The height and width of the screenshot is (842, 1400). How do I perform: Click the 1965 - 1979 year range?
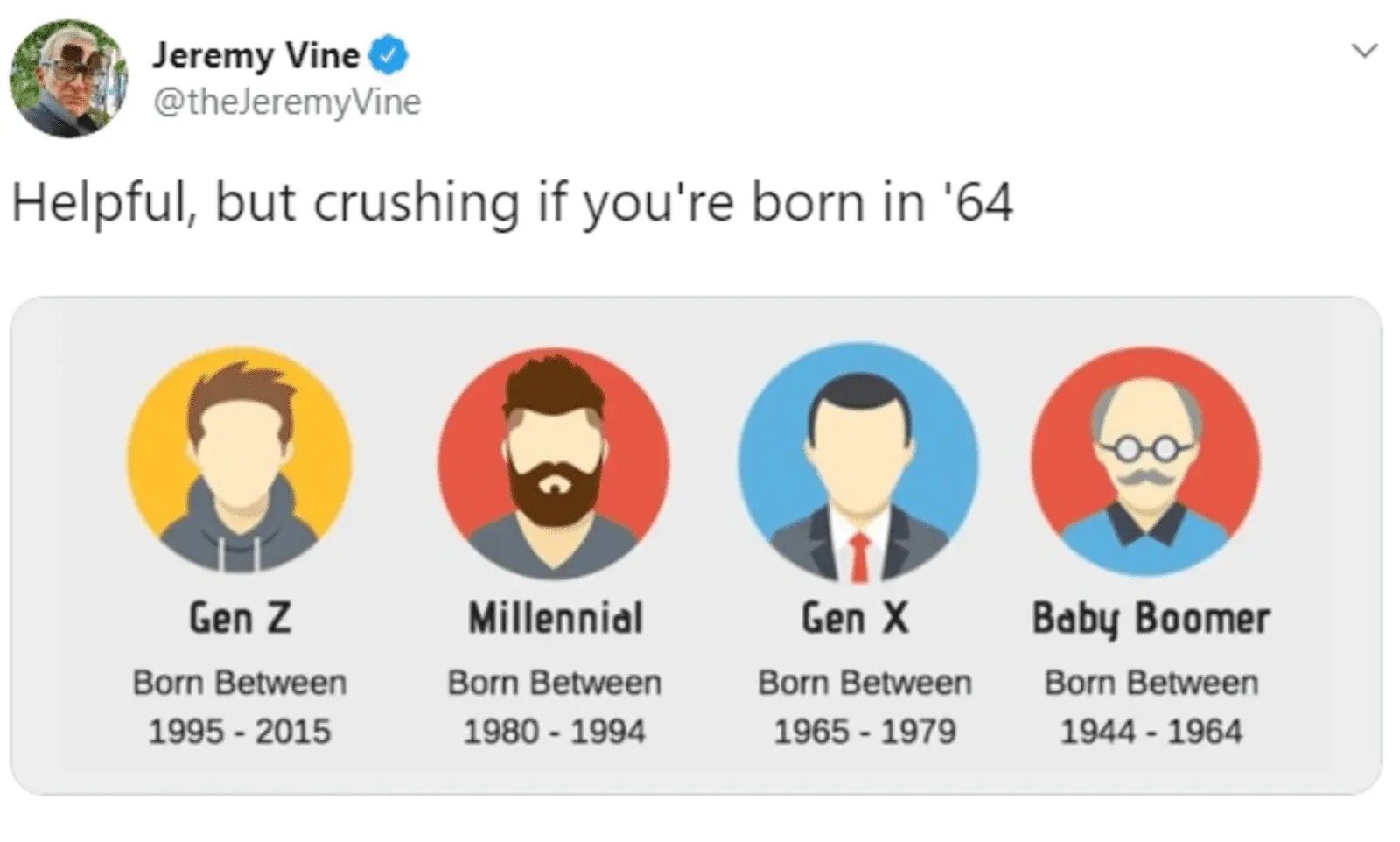point(864,731)
